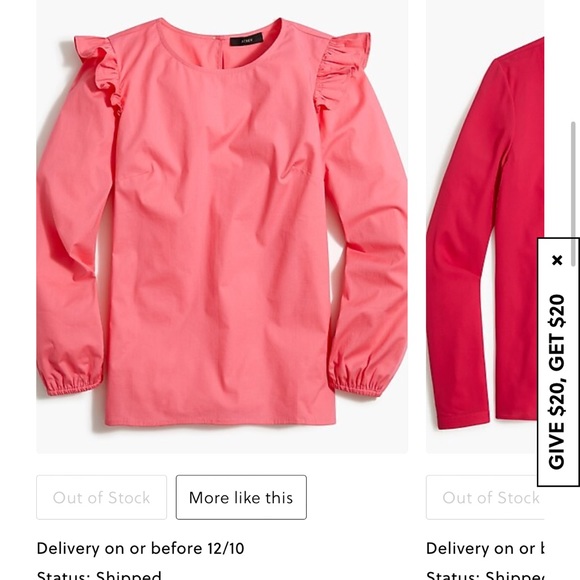Click the black neck label on pink blouse
This screenshot has height=580, width=580.
[246, 39]
